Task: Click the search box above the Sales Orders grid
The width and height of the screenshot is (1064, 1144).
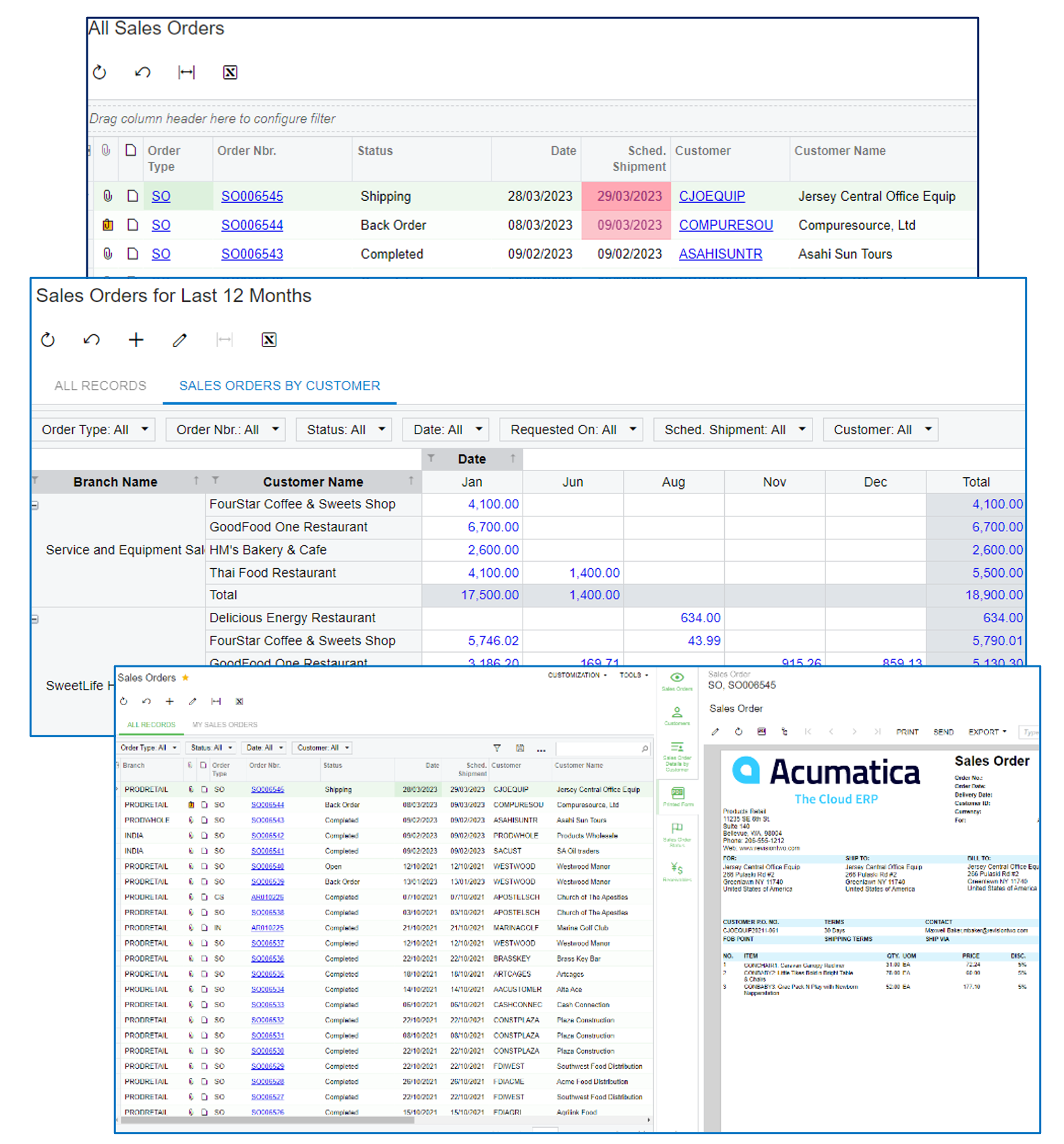Action: pos(599,748)
